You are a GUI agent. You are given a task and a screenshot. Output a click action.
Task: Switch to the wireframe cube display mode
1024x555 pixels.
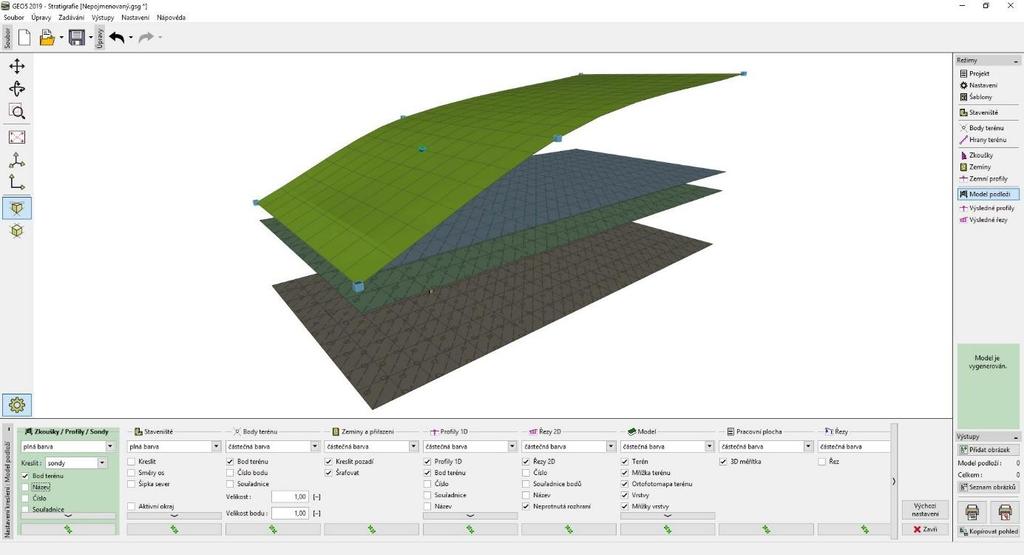pos(17,231)
